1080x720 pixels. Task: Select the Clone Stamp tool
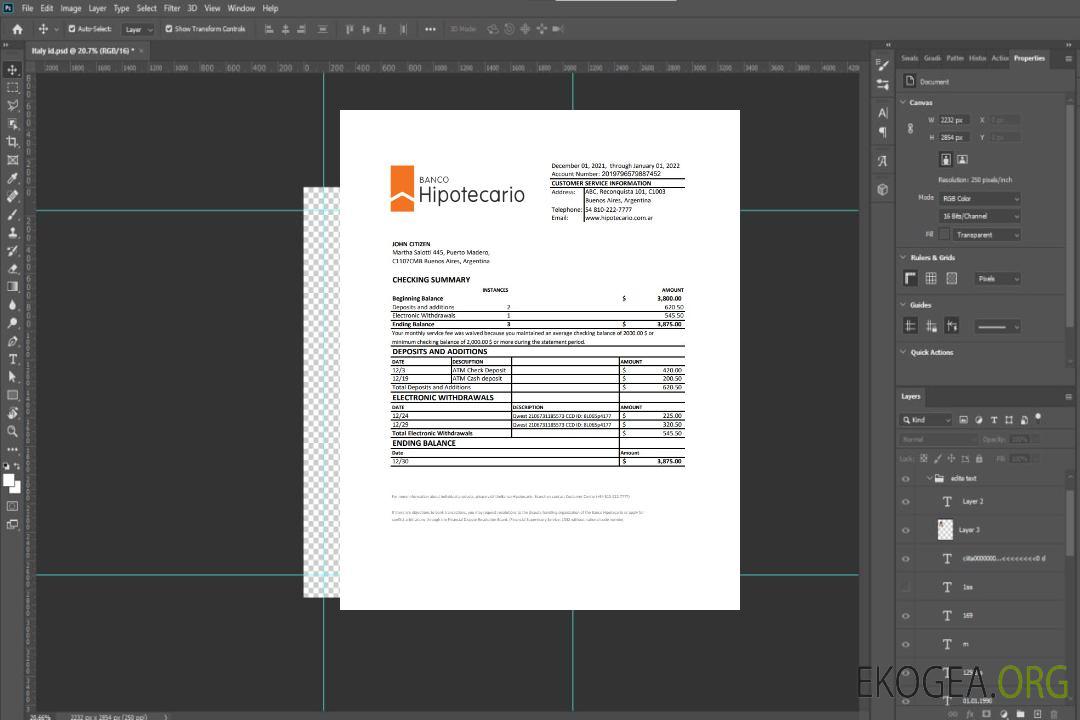point(13,233)
